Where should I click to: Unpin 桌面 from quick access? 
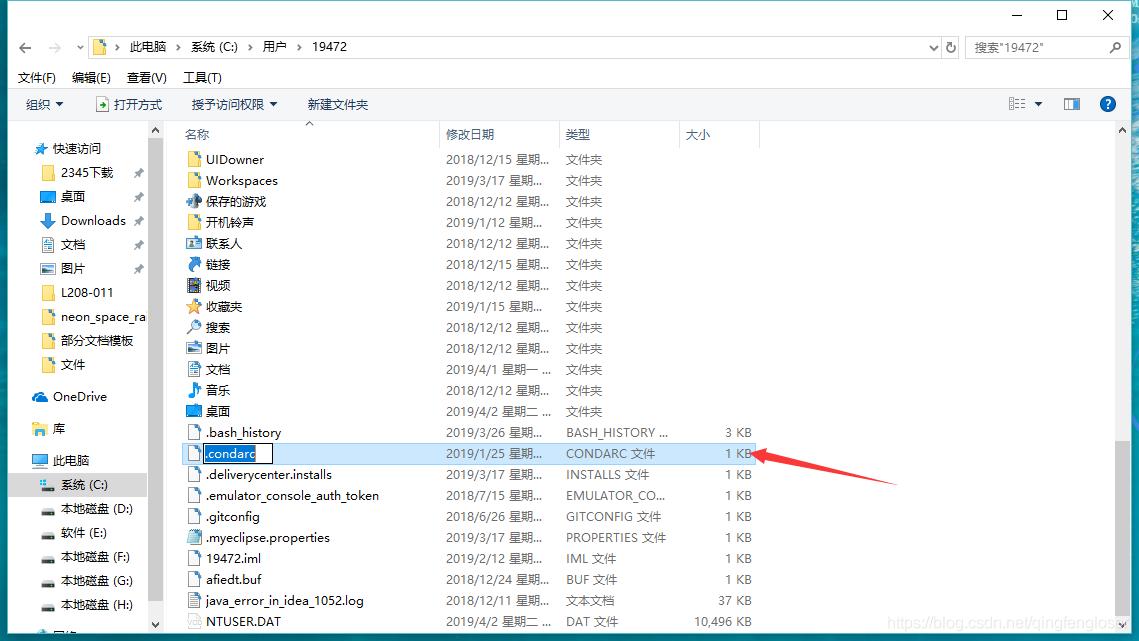click(x=139, y=196)
